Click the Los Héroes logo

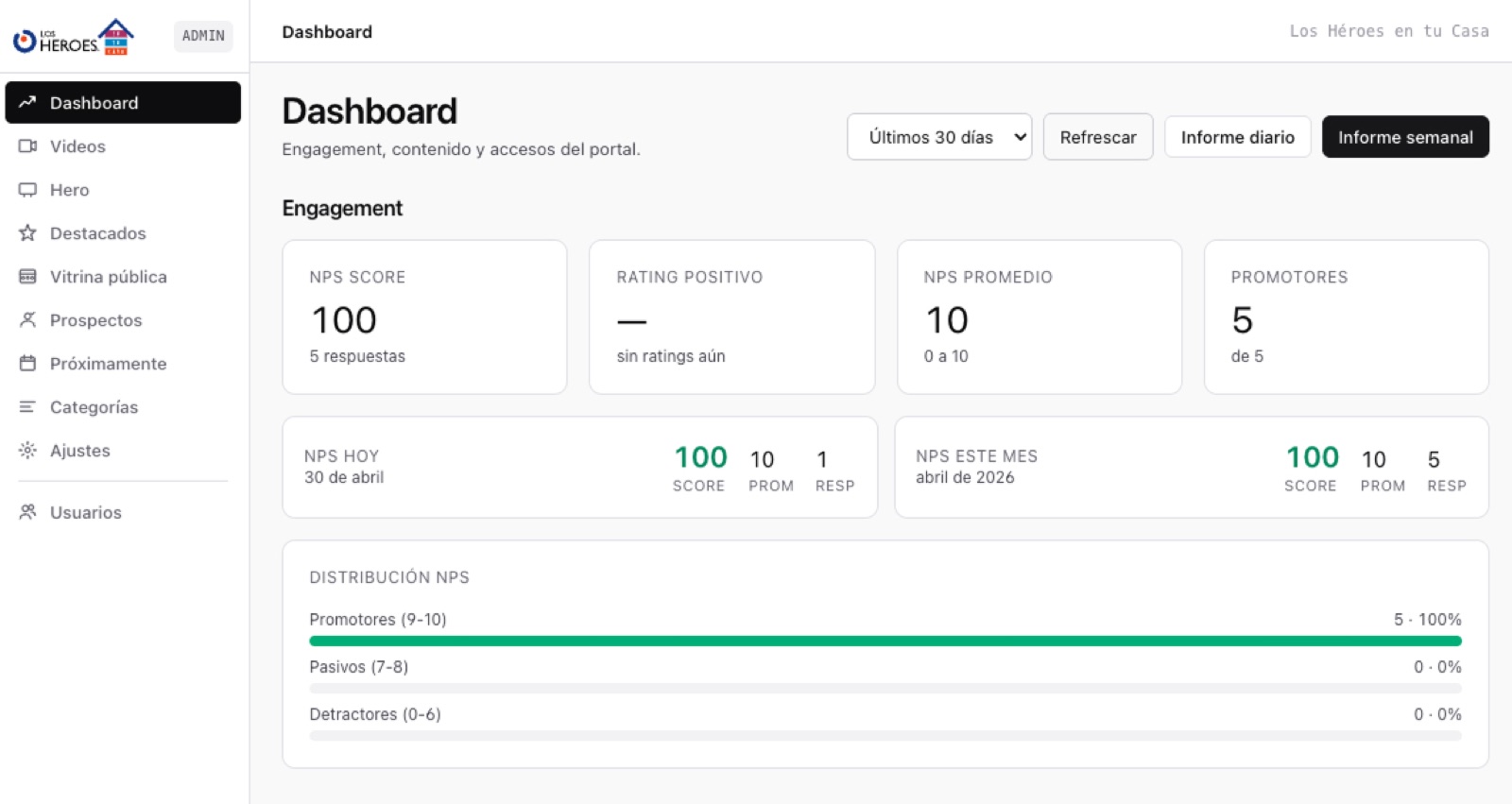(74, 37)
